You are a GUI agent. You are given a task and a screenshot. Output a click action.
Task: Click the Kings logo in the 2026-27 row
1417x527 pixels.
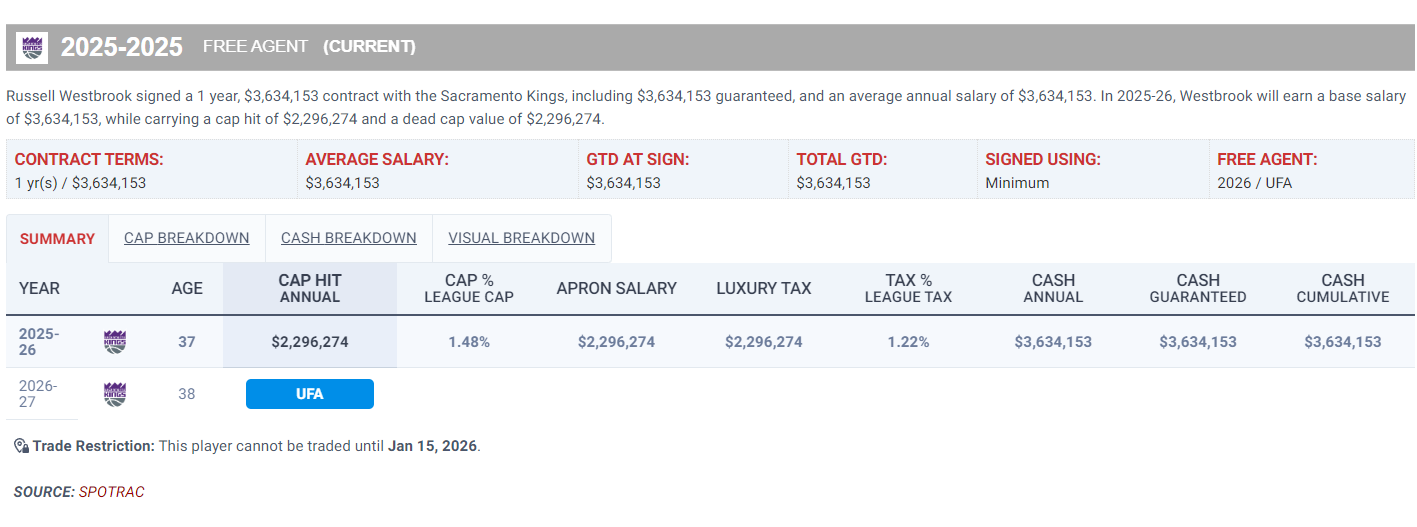(x=115, y=394)
